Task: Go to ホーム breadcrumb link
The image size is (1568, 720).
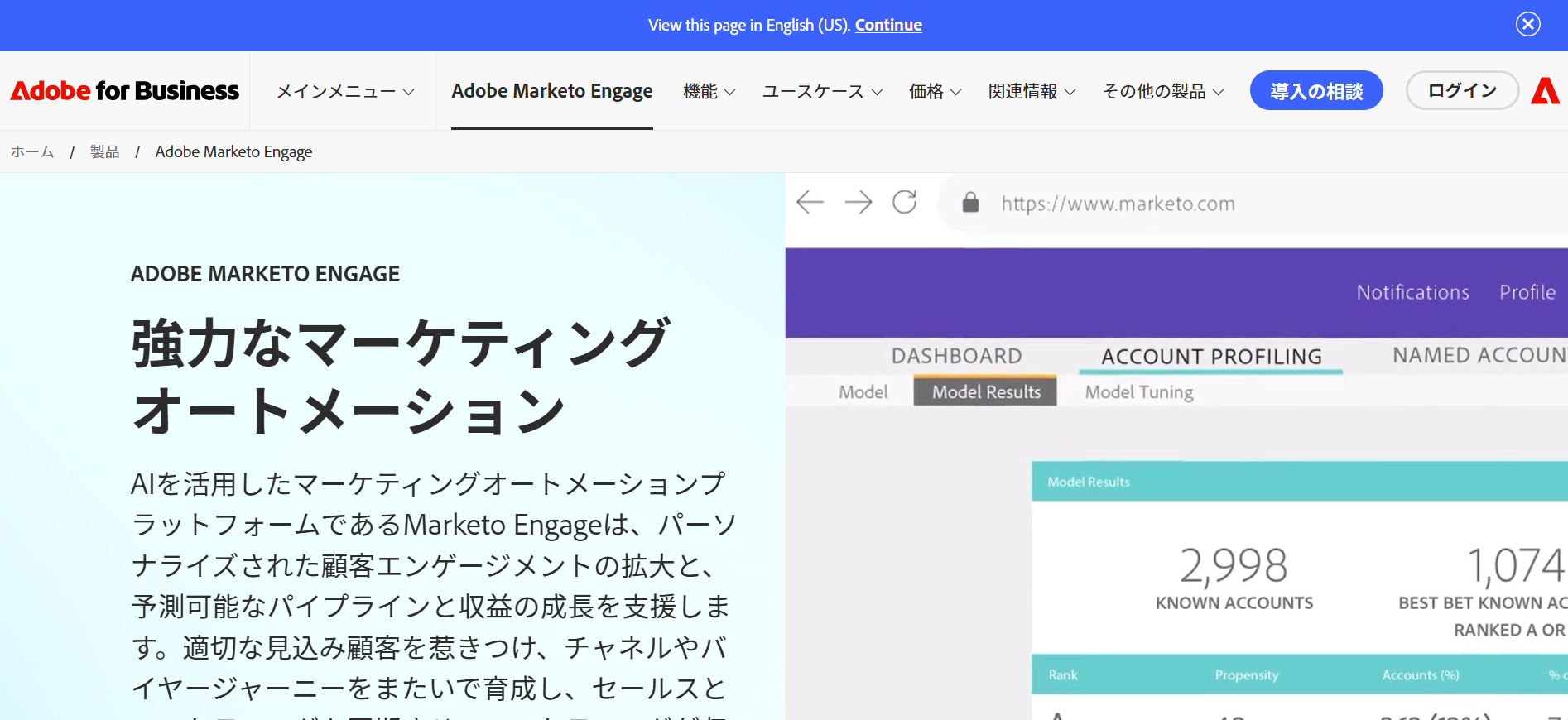Action: coord(32,152)
